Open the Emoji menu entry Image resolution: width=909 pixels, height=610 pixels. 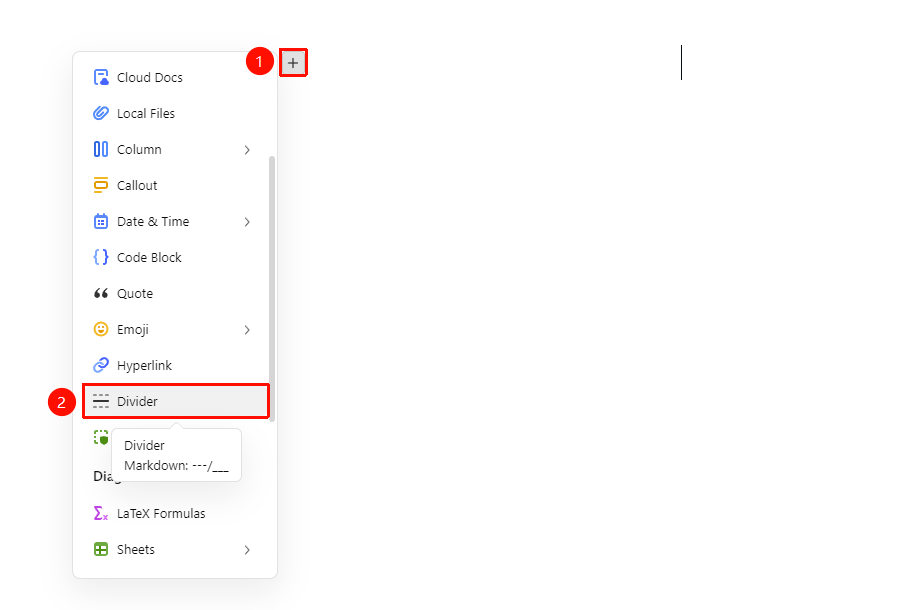175,329
